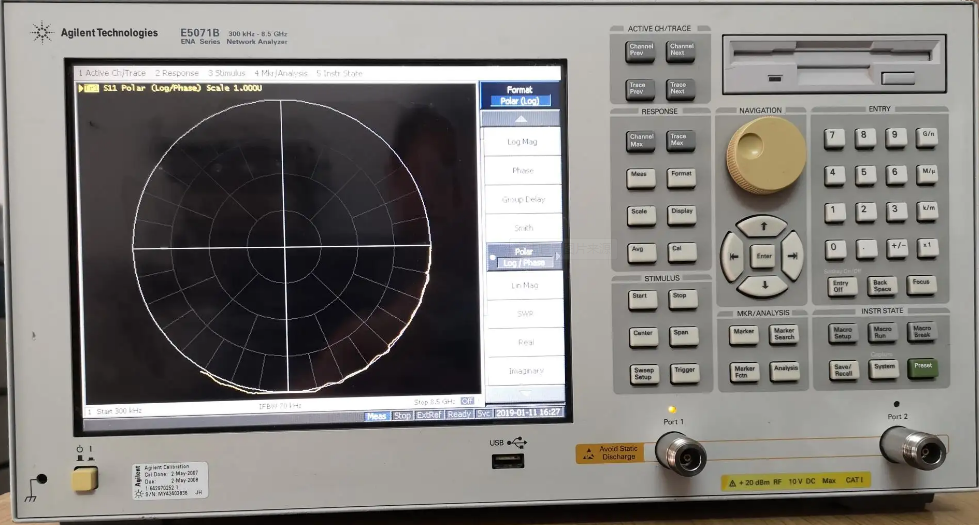Click the floppy disk drive slot
The height and width of the screenshot is (525, 979).
[x=834, y=54]
